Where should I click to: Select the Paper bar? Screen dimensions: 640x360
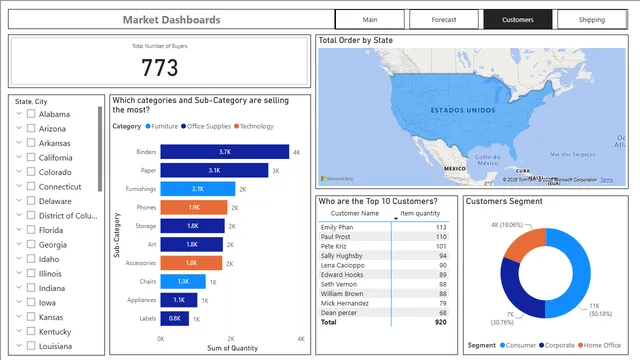[x=214, y=170]
